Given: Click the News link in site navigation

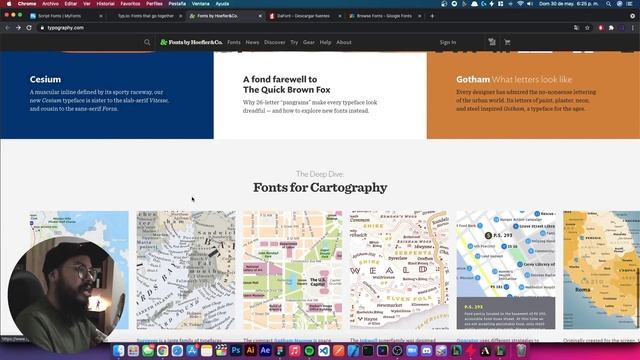Looking at the screenshot, I should click(x=252, y=42).
